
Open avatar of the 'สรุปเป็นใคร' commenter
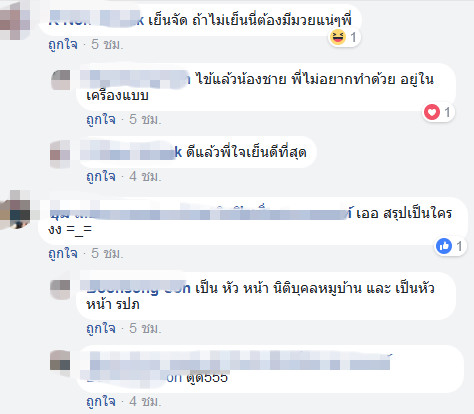(x=15, y=210)
